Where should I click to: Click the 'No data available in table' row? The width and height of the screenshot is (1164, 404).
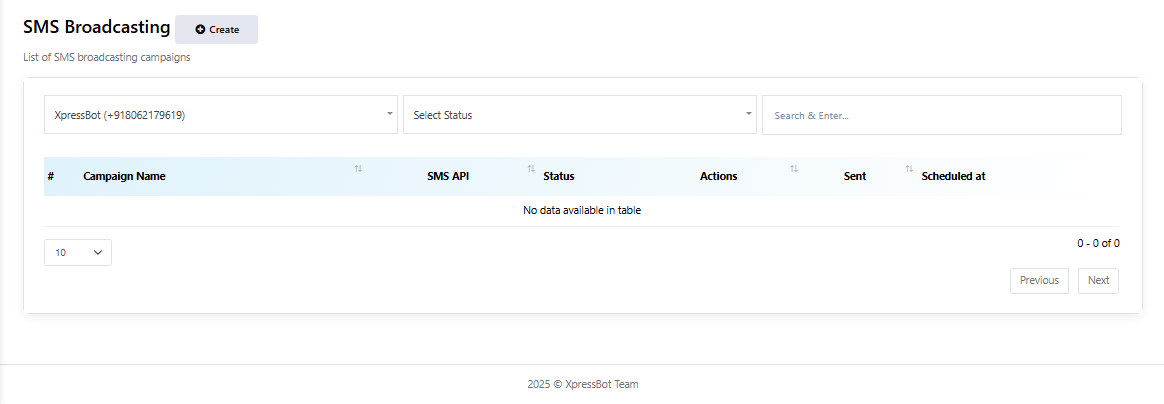581,210
